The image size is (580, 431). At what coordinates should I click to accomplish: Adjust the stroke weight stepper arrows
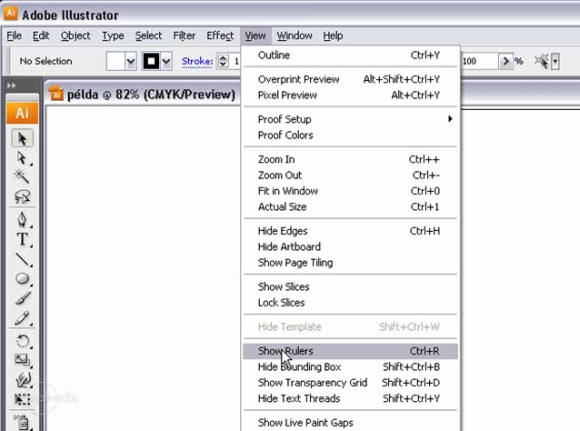click(223, 61)
